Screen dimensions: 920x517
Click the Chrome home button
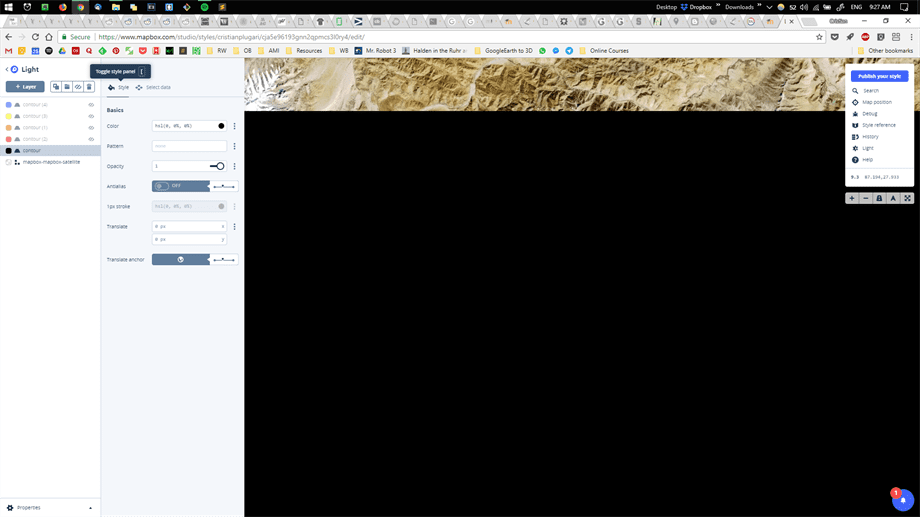49,37
